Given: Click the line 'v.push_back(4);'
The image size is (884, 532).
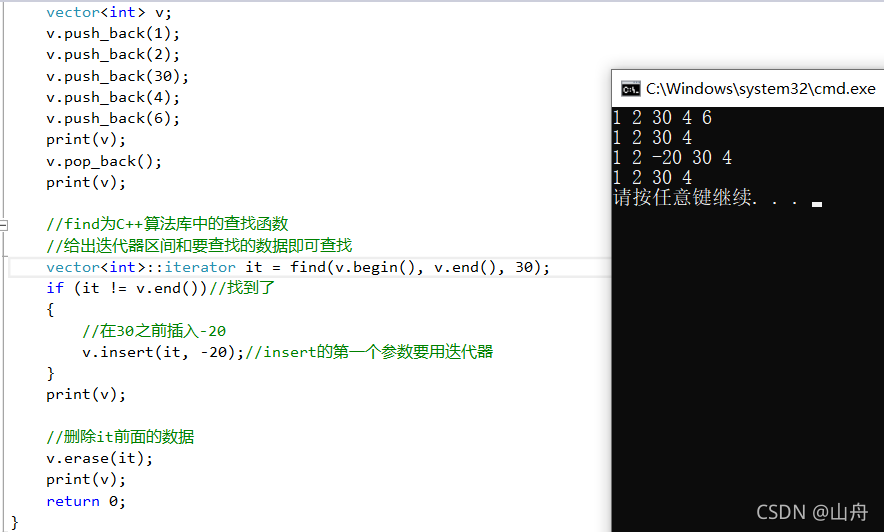Looking at the screenshot, I should [113, 97].
